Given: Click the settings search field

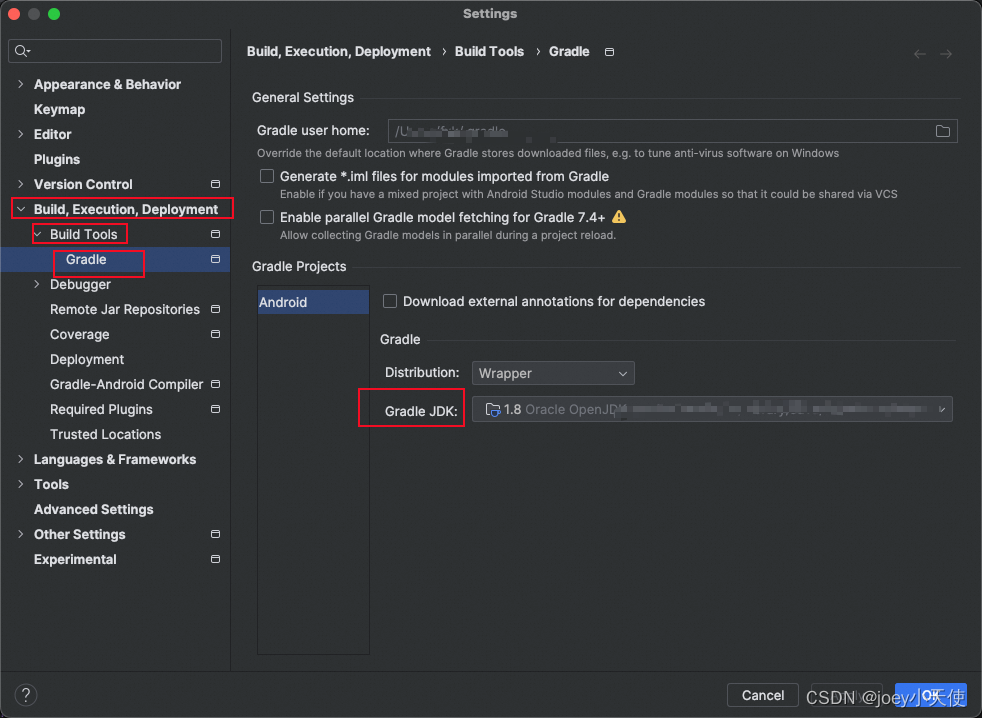Looking at the screenshot, I should (x=115, y=51).
